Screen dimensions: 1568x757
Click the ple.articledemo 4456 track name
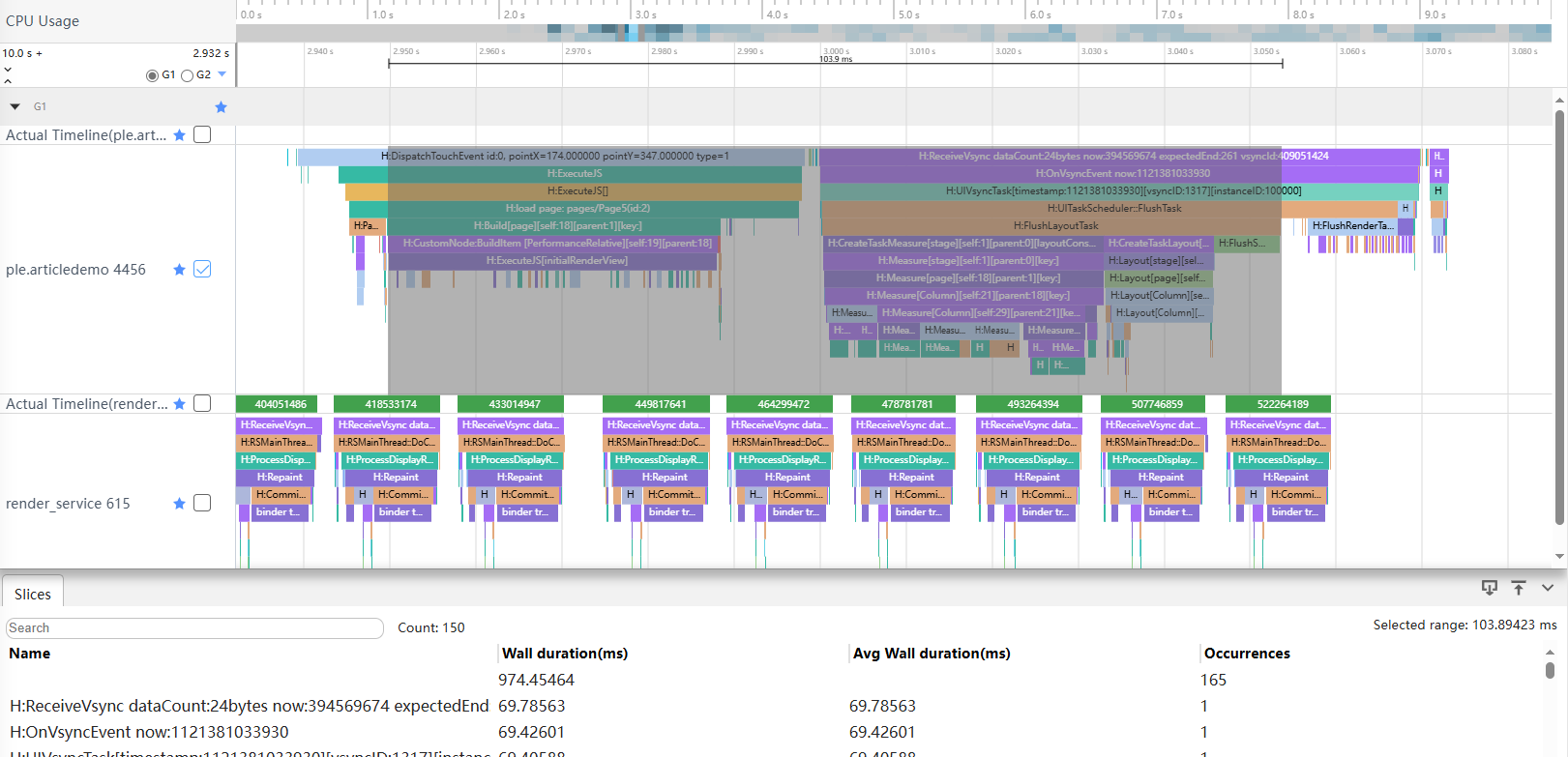pos(75,270)
